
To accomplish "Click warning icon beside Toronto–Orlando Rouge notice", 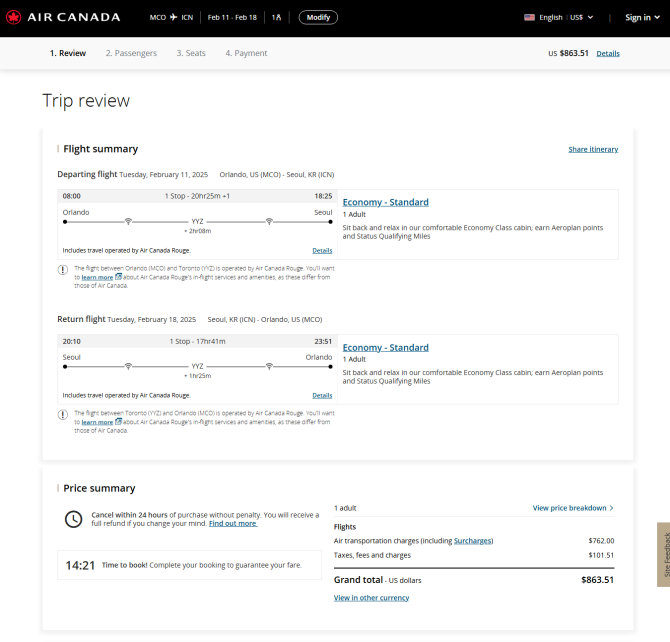I will click(63, 415).
